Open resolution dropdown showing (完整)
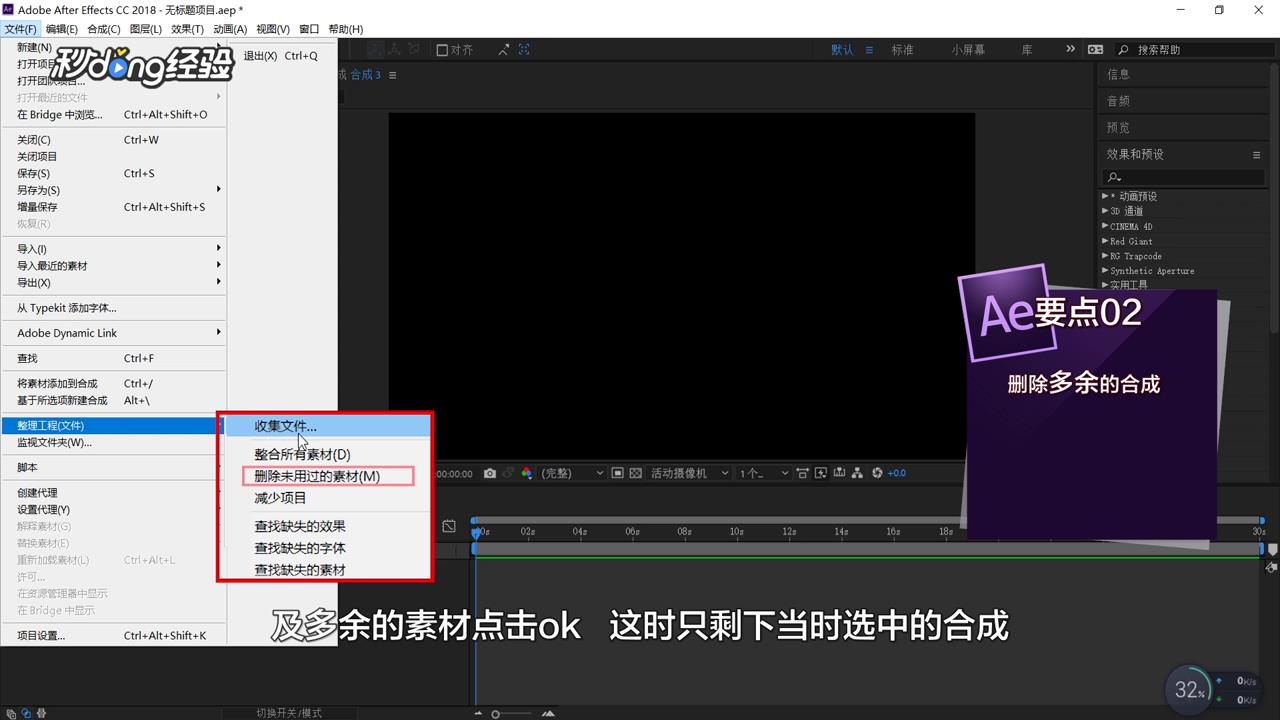This screenshot has height=720, width=1280. 572,473
